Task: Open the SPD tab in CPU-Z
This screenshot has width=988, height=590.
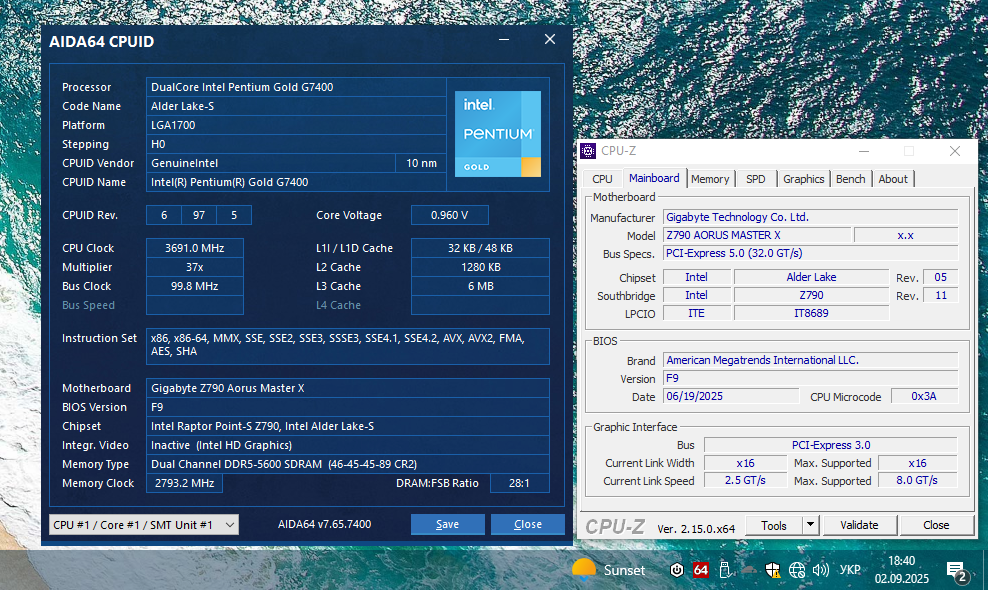Action: [x=755, y=179]
